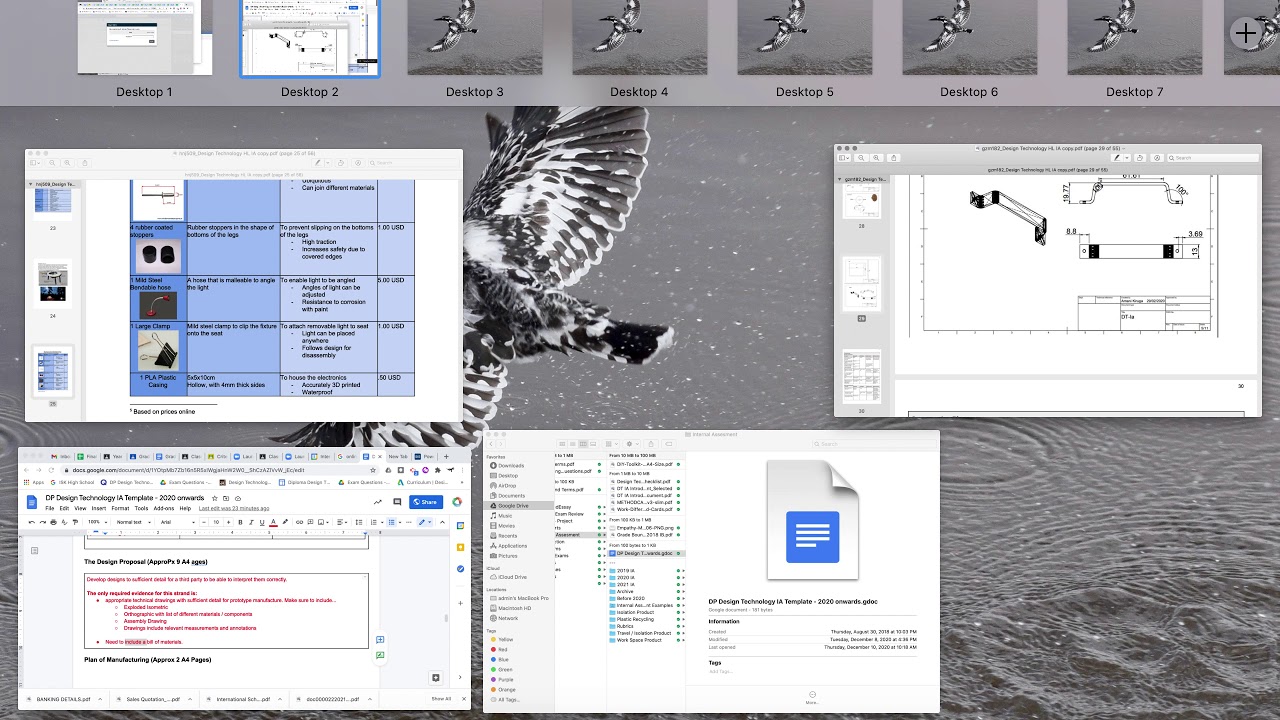
Task: Go back in the Finder window
Action: (x=491, y=444)
